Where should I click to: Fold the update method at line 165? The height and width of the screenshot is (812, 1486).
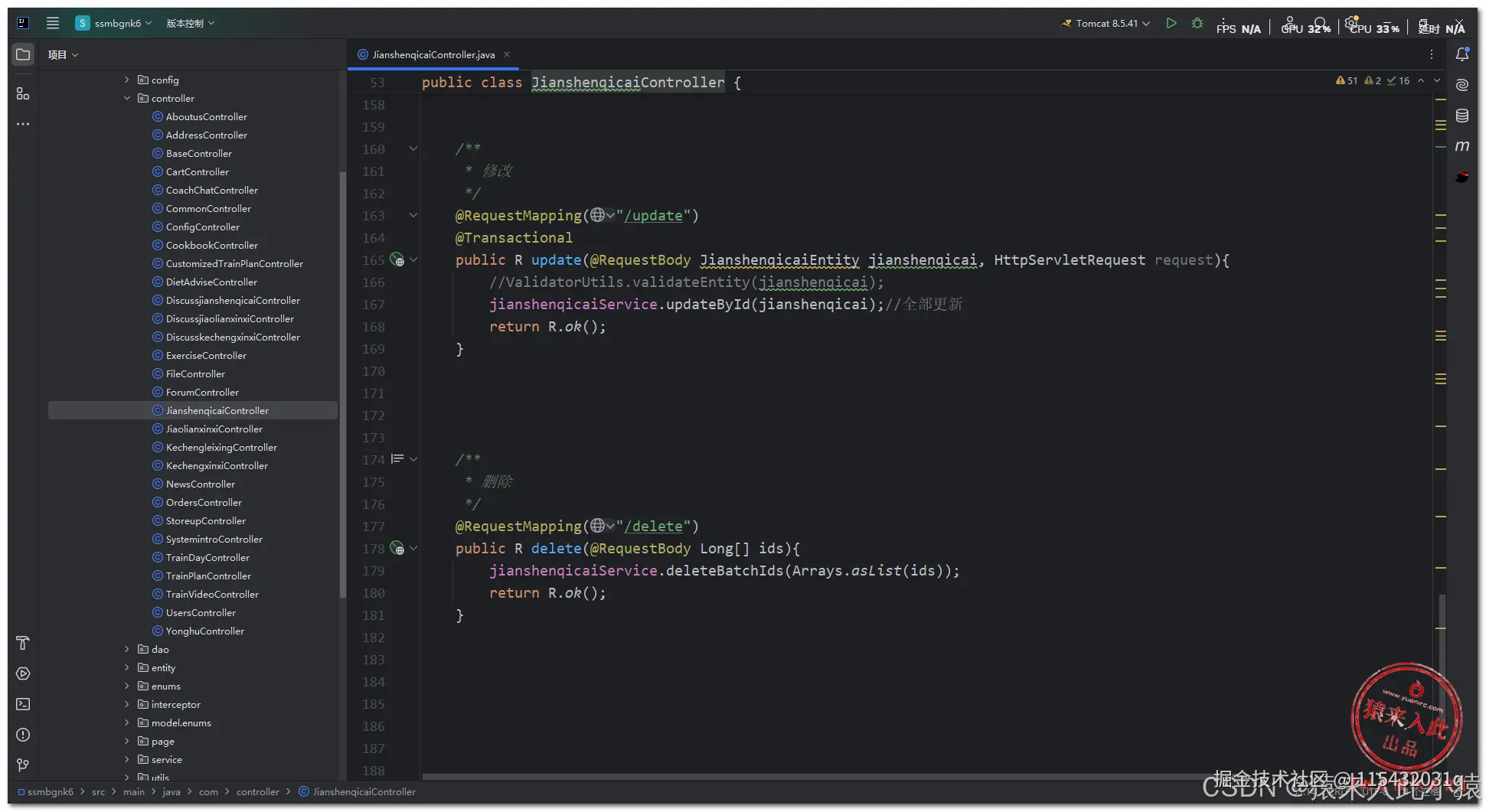413,260
